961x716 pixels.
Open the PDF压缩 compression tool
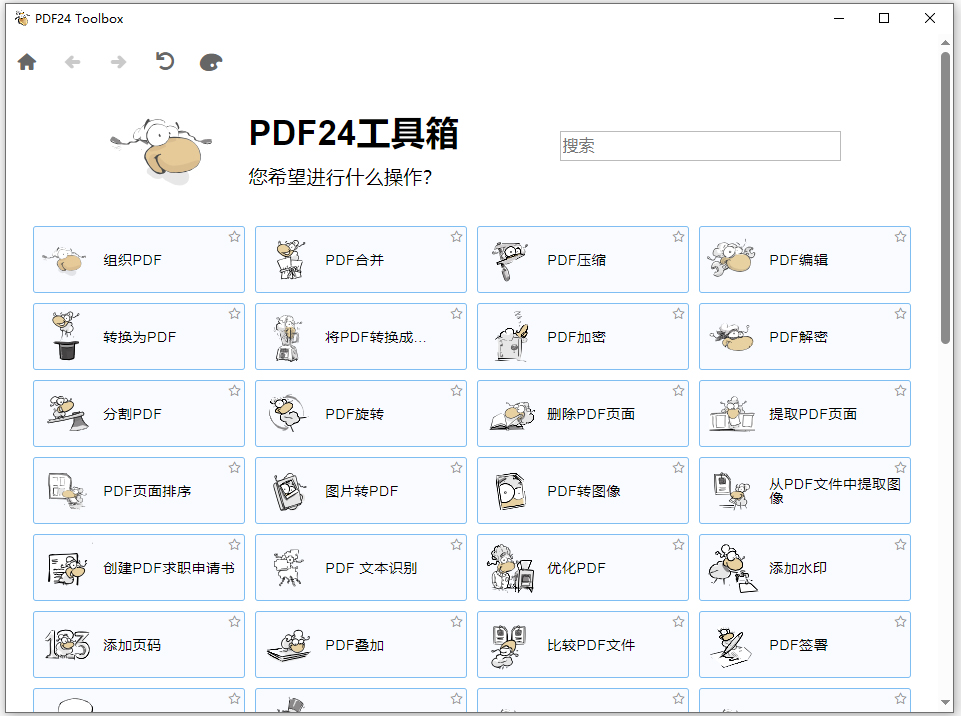(x=582, y=259)
